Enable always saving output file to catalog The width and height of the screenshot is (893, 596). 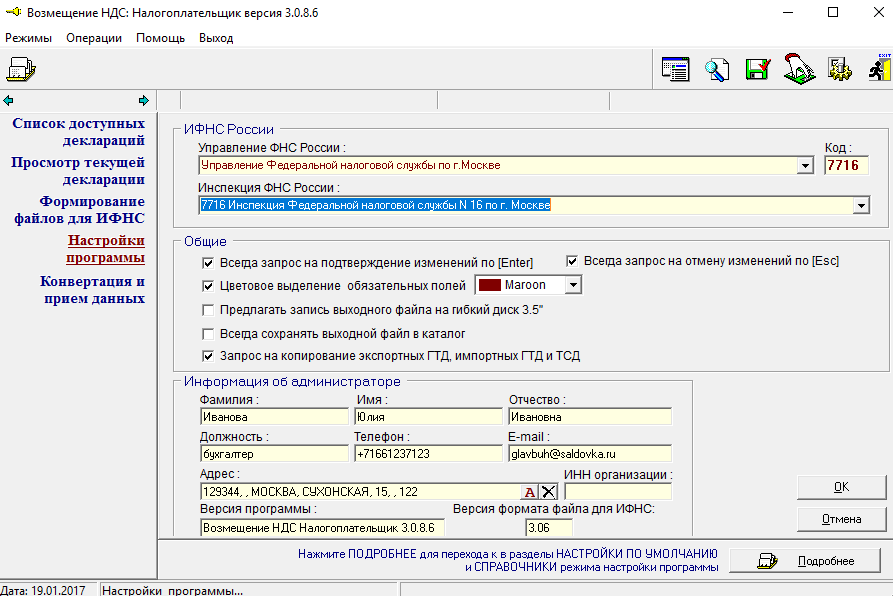(x=208, y=333)
